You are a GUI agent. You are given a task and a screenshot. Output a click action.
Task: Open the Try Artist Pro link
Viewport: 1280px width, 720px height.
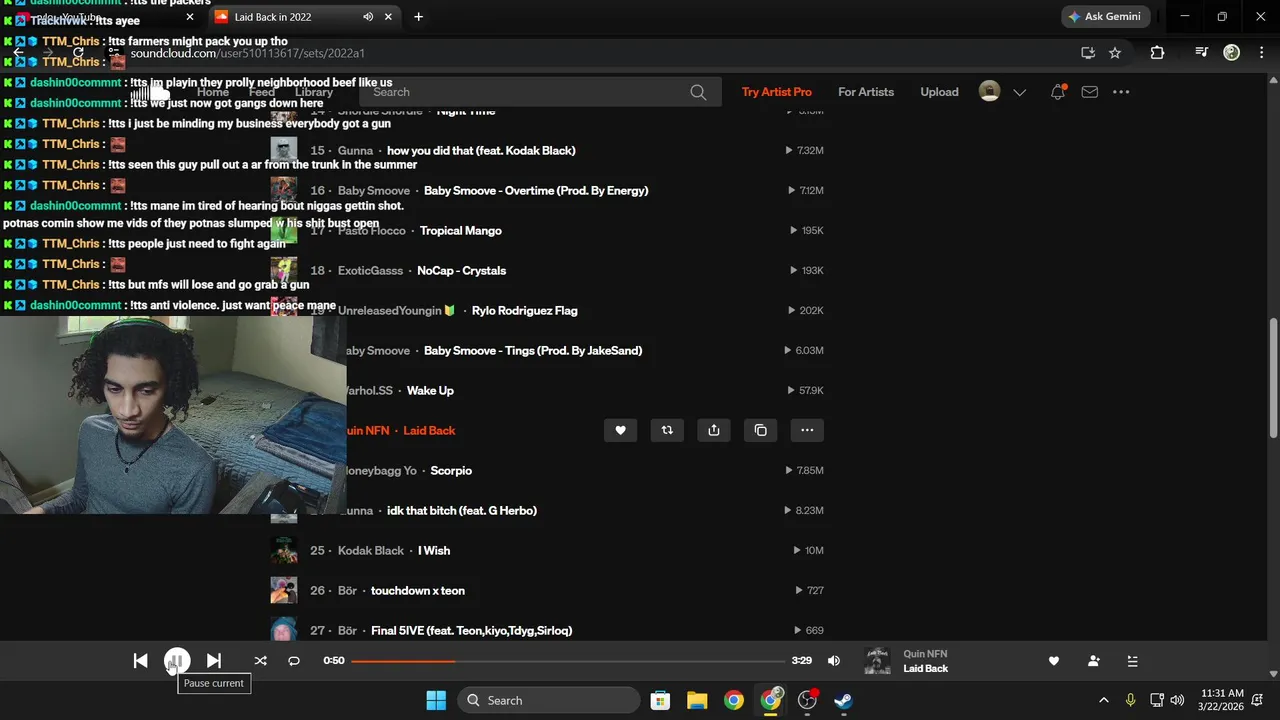777,92
